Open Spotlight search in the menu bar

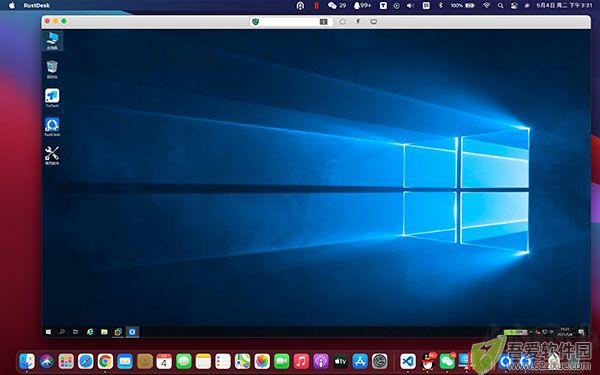501,5
